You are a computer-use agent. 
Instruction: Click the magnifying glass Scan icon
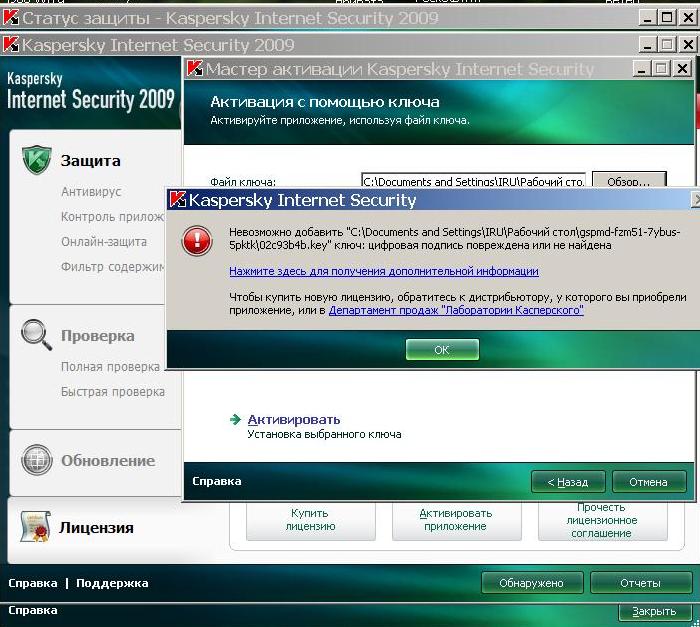coord(36,334)
